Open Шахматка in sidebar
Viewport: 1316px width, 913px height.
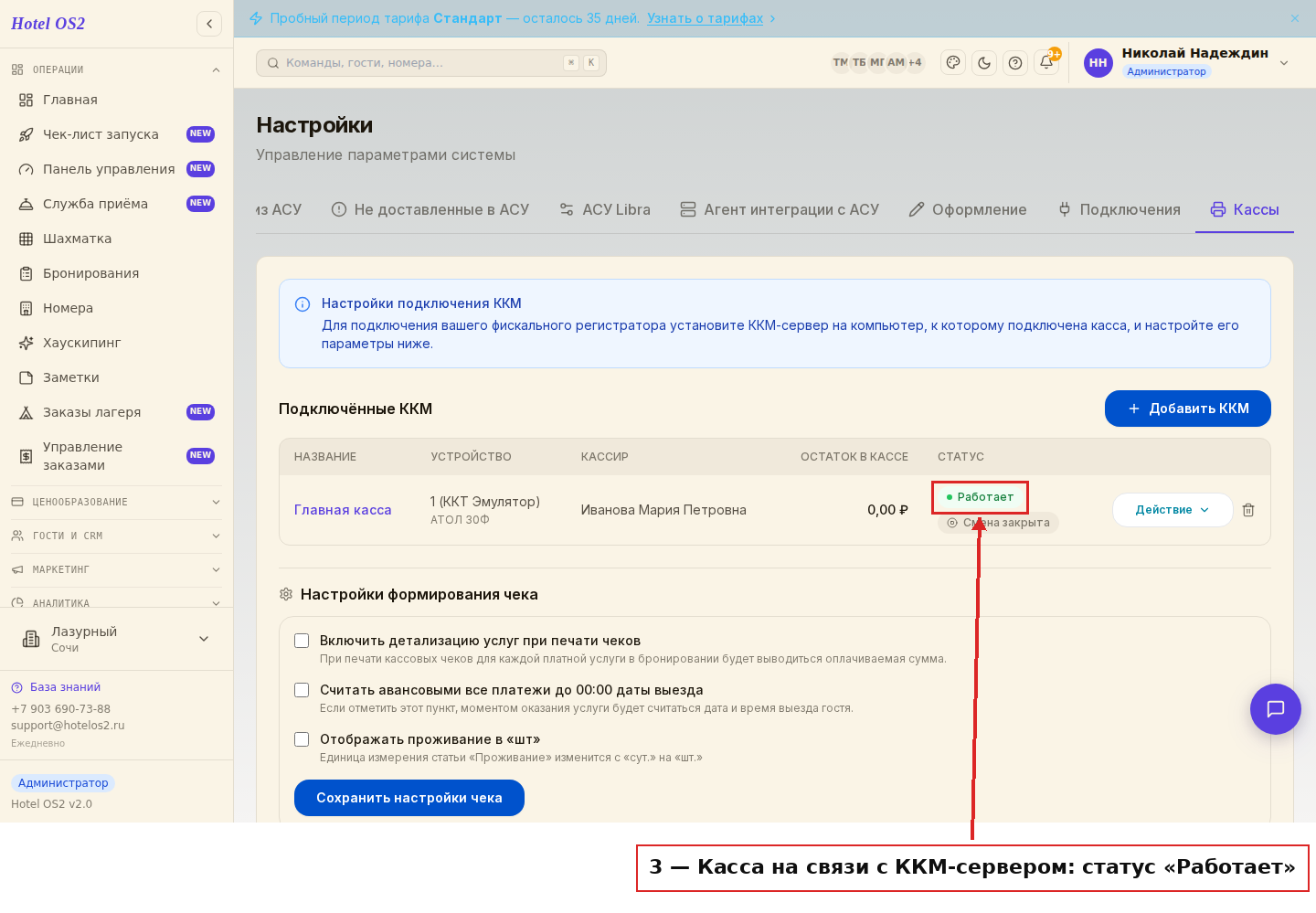pyautogui.click(x=117, y=239)
